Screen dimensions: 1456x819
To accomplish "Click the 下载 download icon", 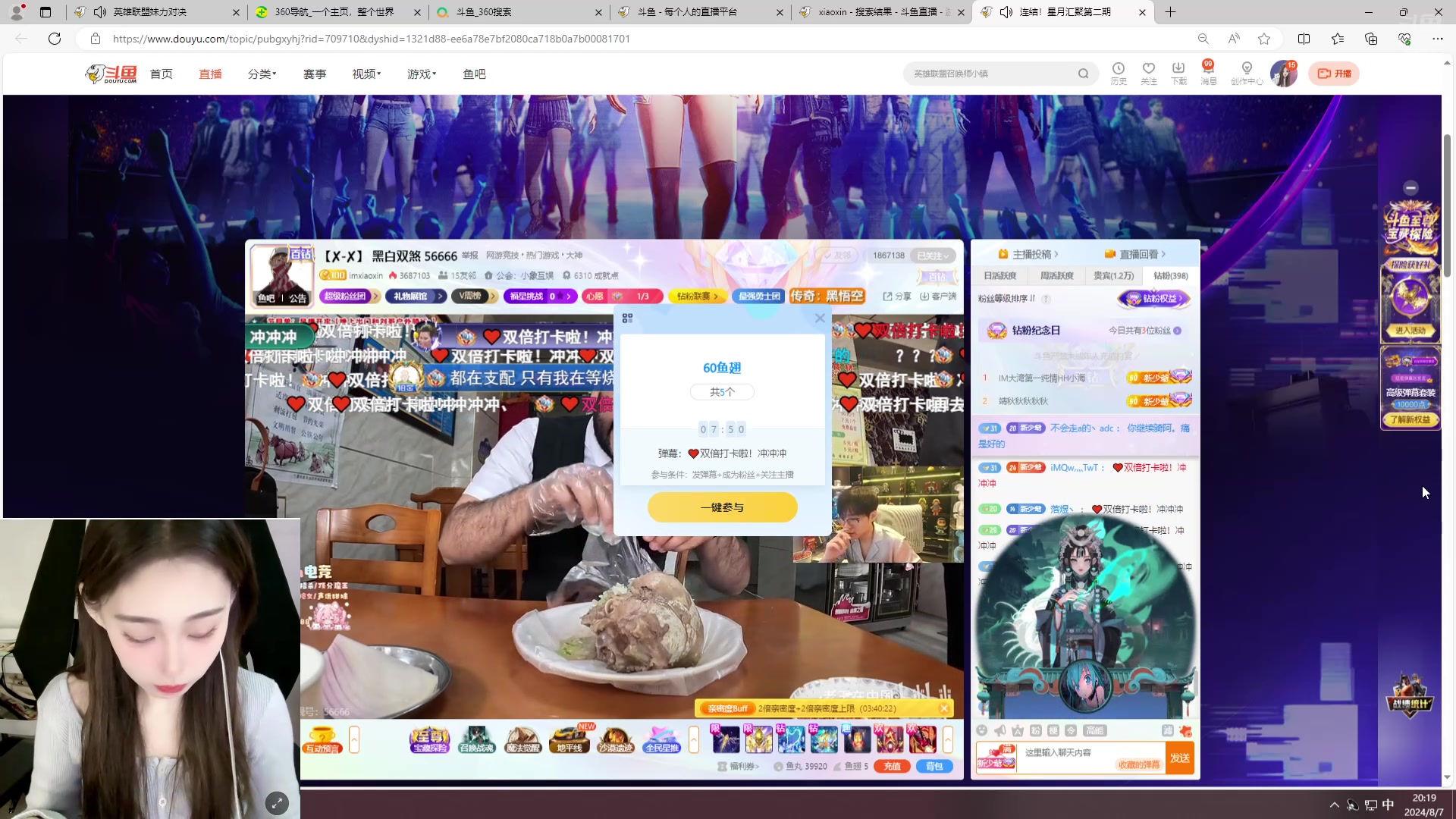I will point(1178,74).
